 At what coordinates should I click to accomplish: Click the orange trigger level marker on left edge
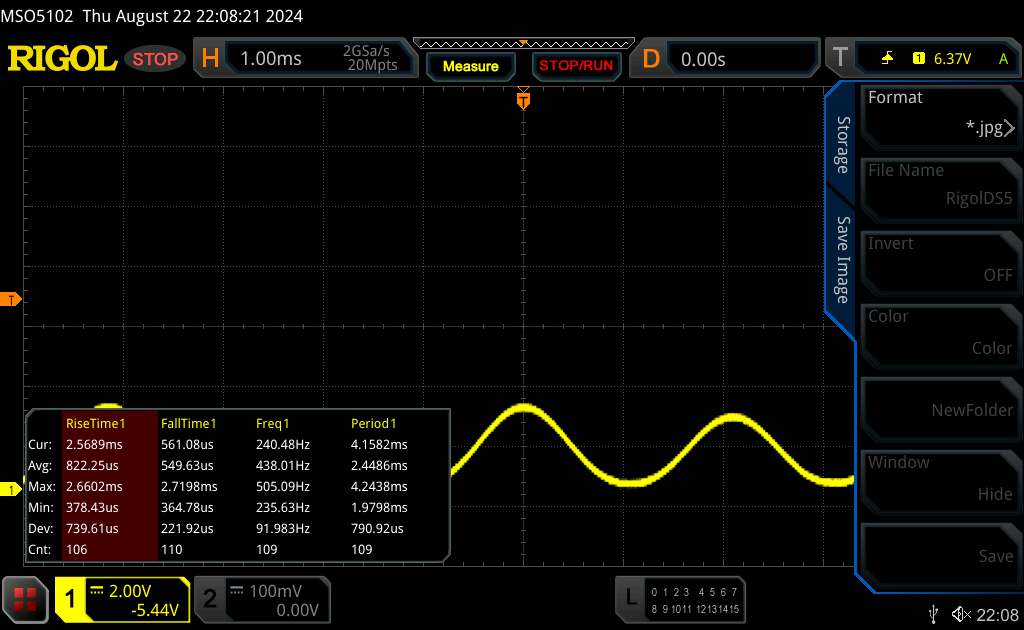coord(11,300)
